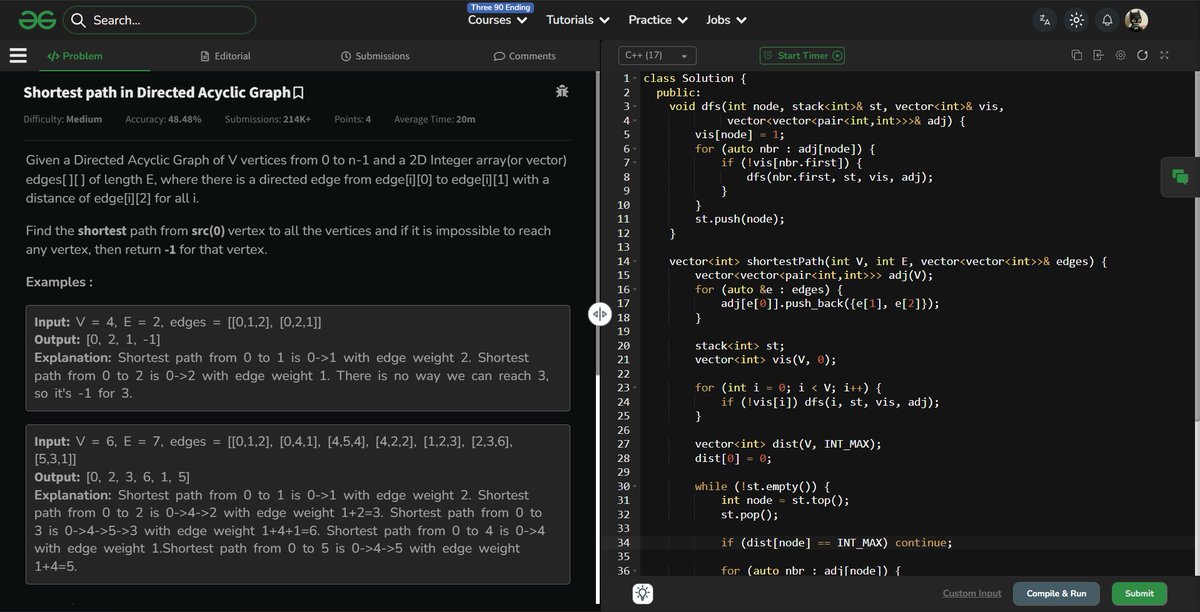Click the bug report icon
This screenshot has width=1200, height=612.
pyautogui.click(x=562, y=92)
